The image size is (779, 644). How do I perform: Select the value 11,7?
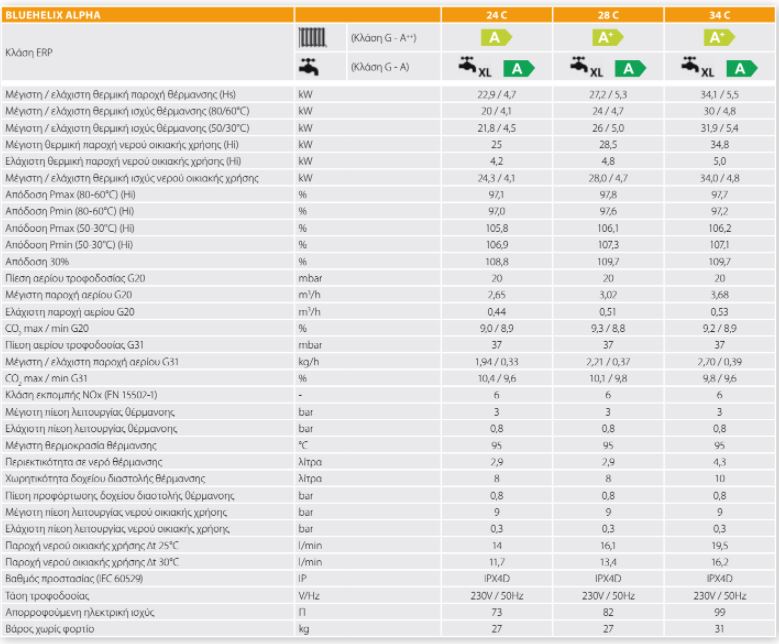497,562
